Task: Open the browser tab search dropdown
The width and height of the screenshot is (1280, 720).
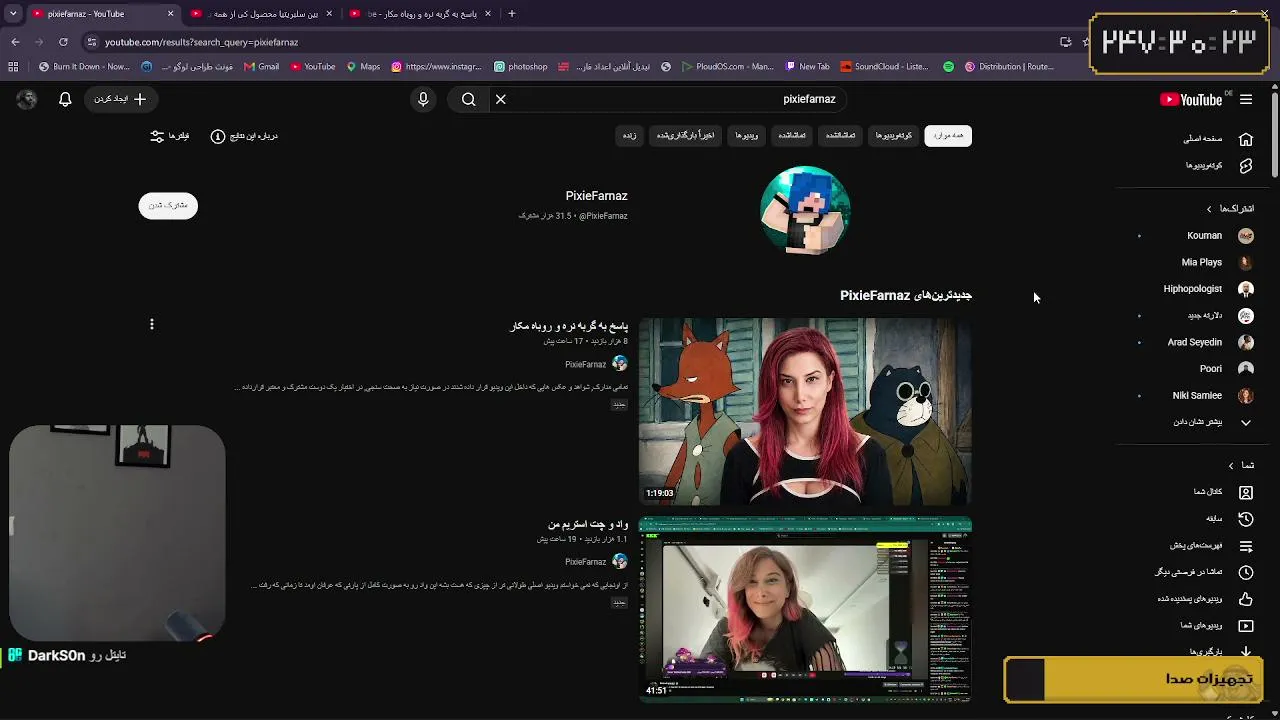Action: [13, 14]
